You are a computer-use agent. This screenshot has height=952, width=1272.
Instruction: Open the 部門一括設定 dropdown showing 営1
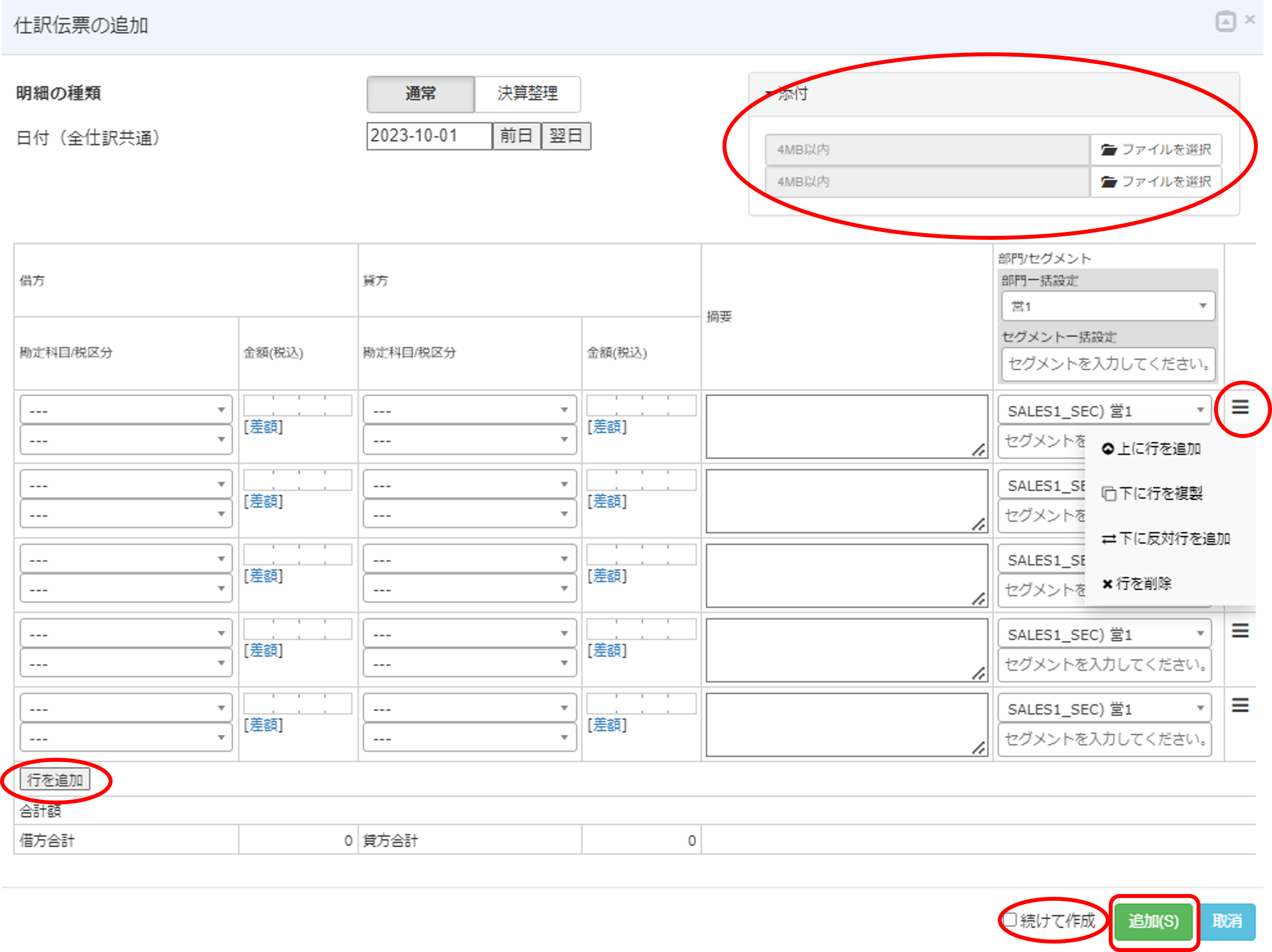click(1108, 306)
